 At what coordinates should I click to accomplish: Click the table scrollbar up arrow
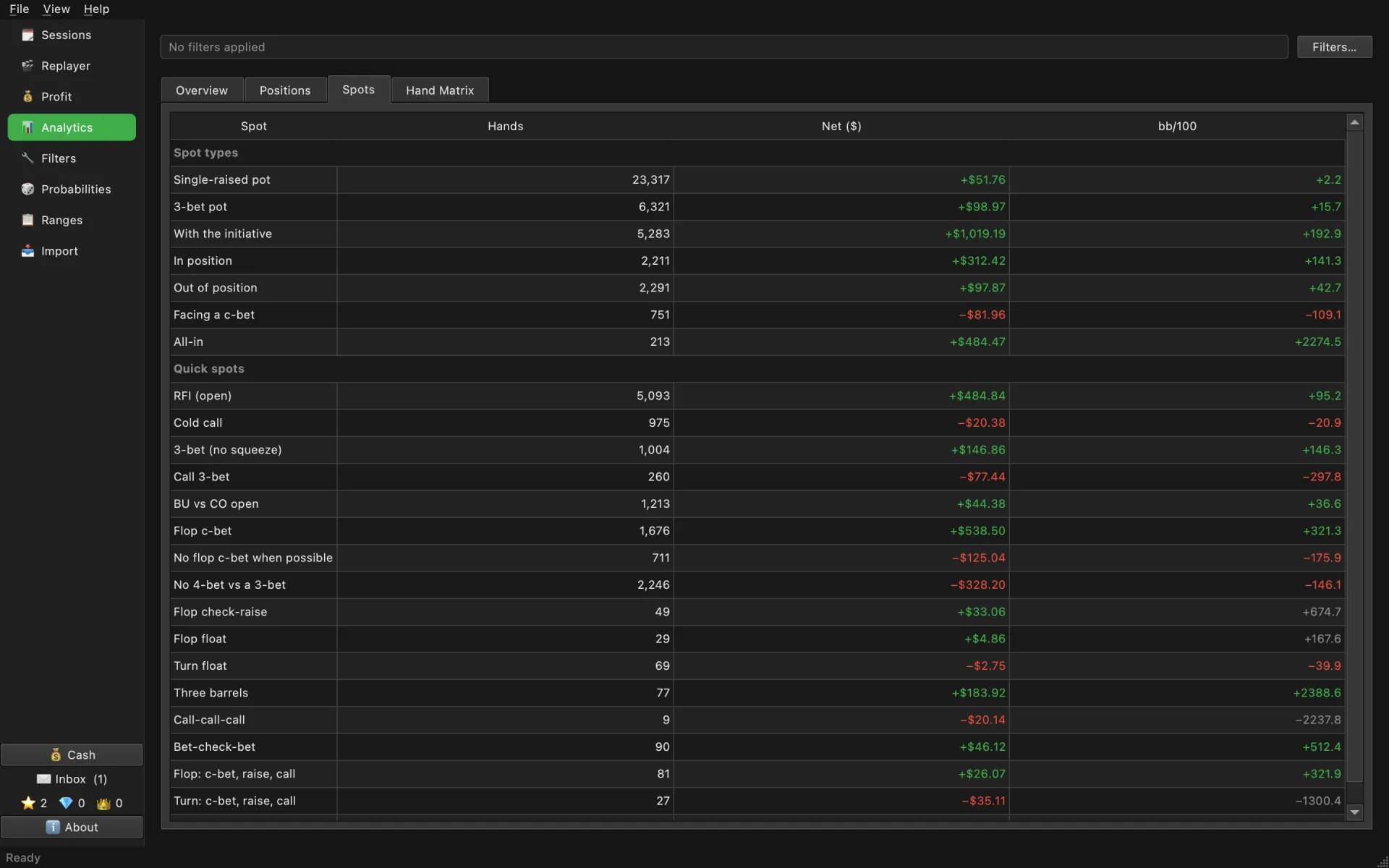pyautogui.click(x=1355, y=123)
